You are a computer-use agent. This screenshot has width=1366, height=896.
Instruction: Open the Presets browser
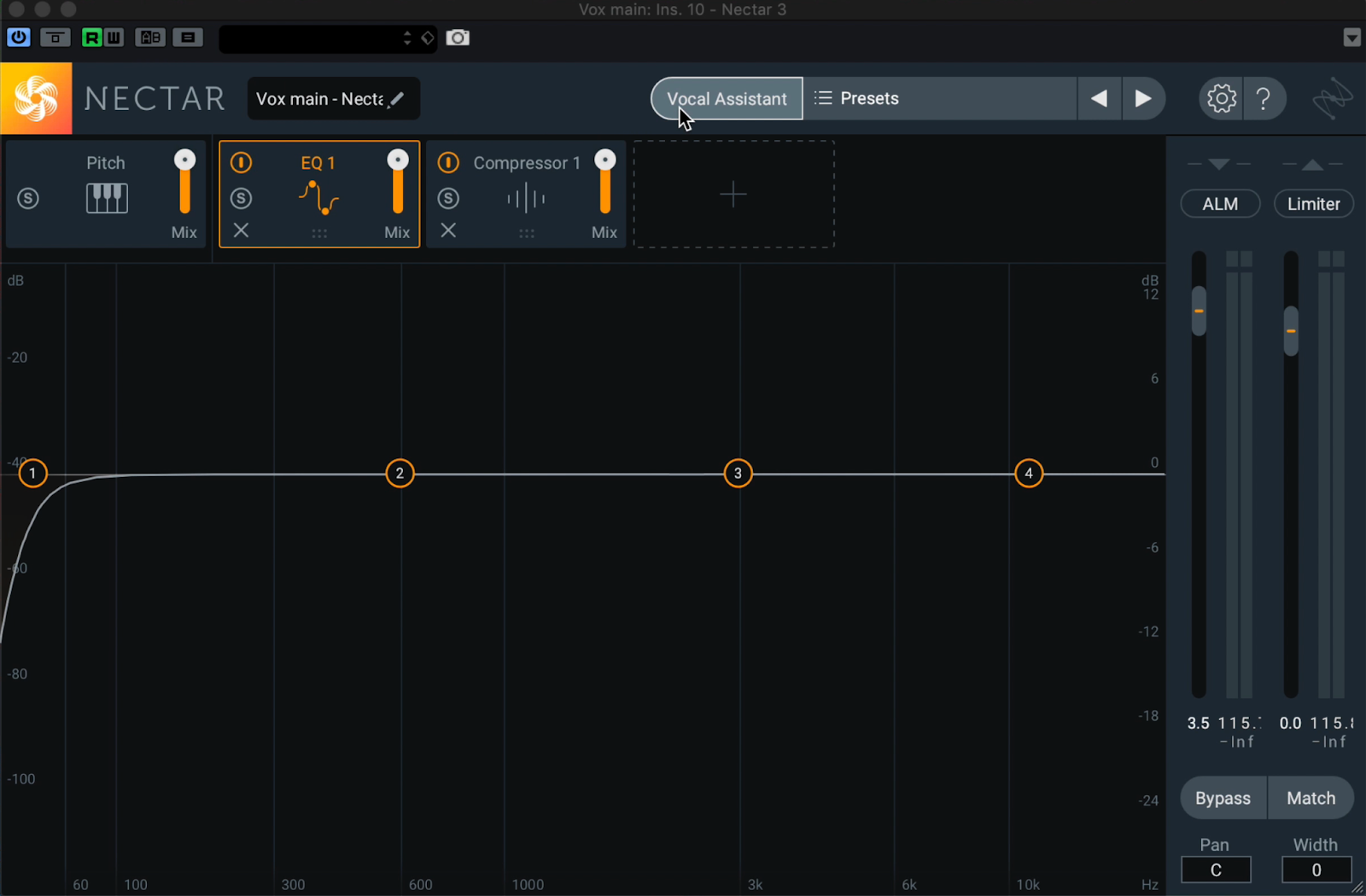[x=939, y=99]
